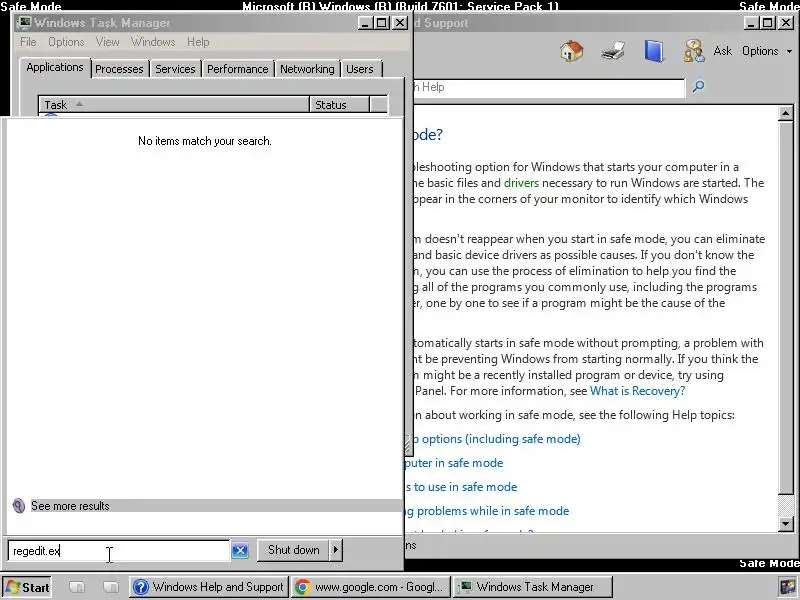Clear search text with the X icon
This screenshot has width=800, height=600.
tap(240, 551)
